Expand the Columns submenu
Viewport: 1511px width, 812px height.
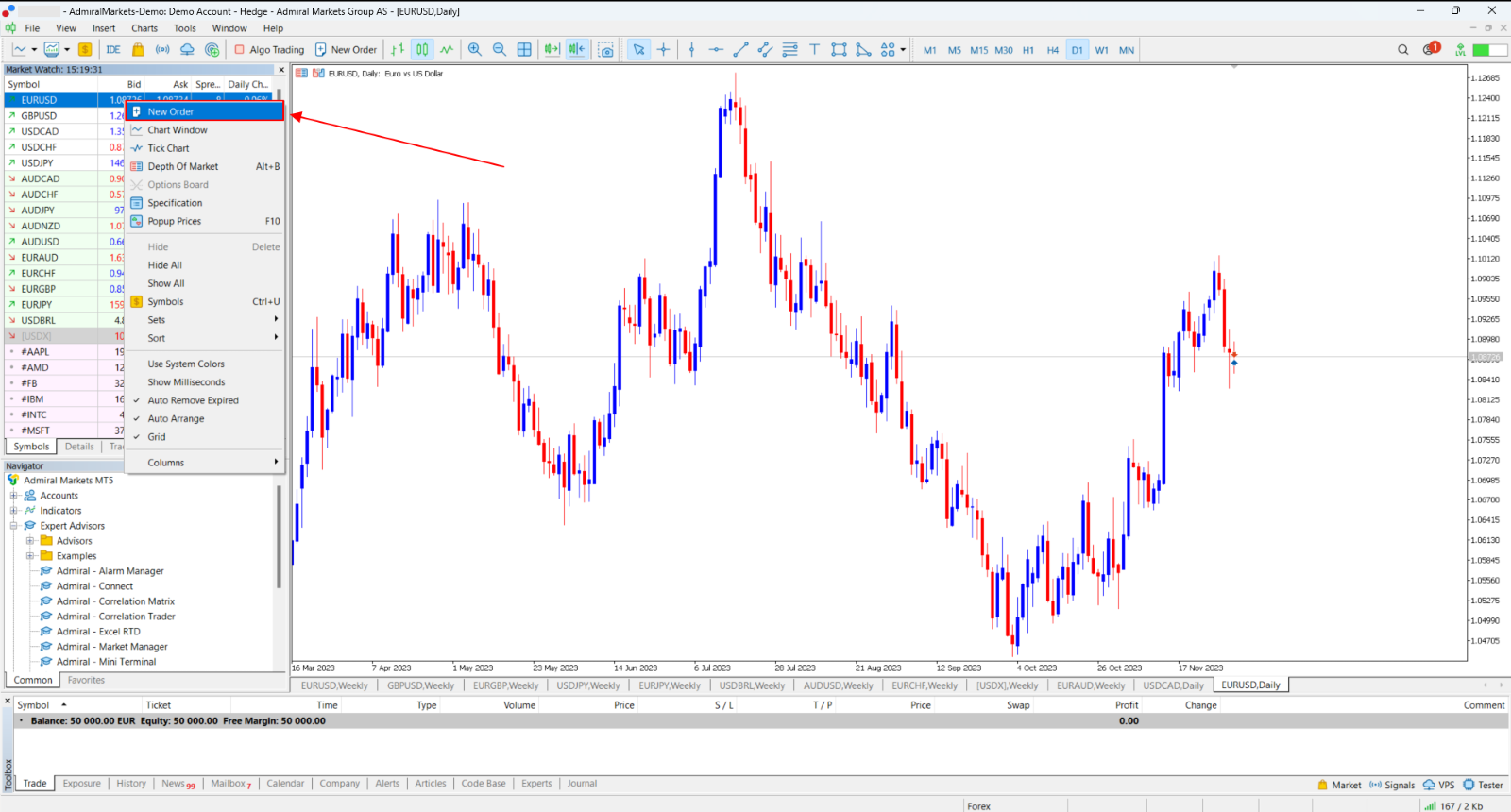pos(205,463)
